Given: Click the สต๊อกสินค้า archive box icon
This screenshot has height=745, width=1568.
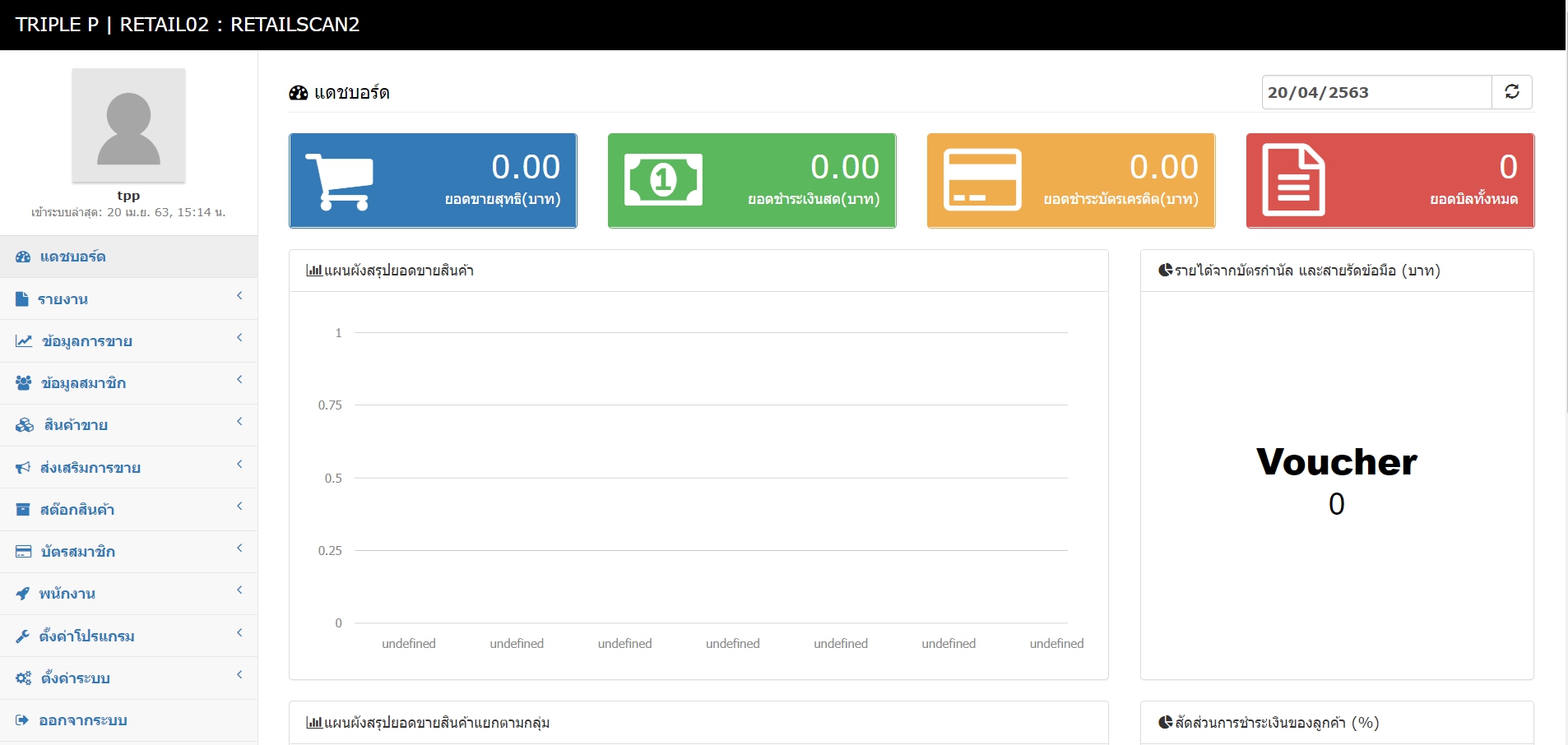Looking at the screenshot, I should pyautogui.click(x=23, y=509).
